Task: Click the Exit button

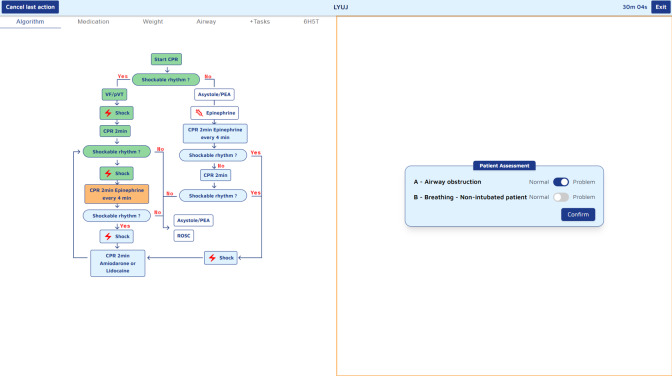Action: tap(661, 7)
